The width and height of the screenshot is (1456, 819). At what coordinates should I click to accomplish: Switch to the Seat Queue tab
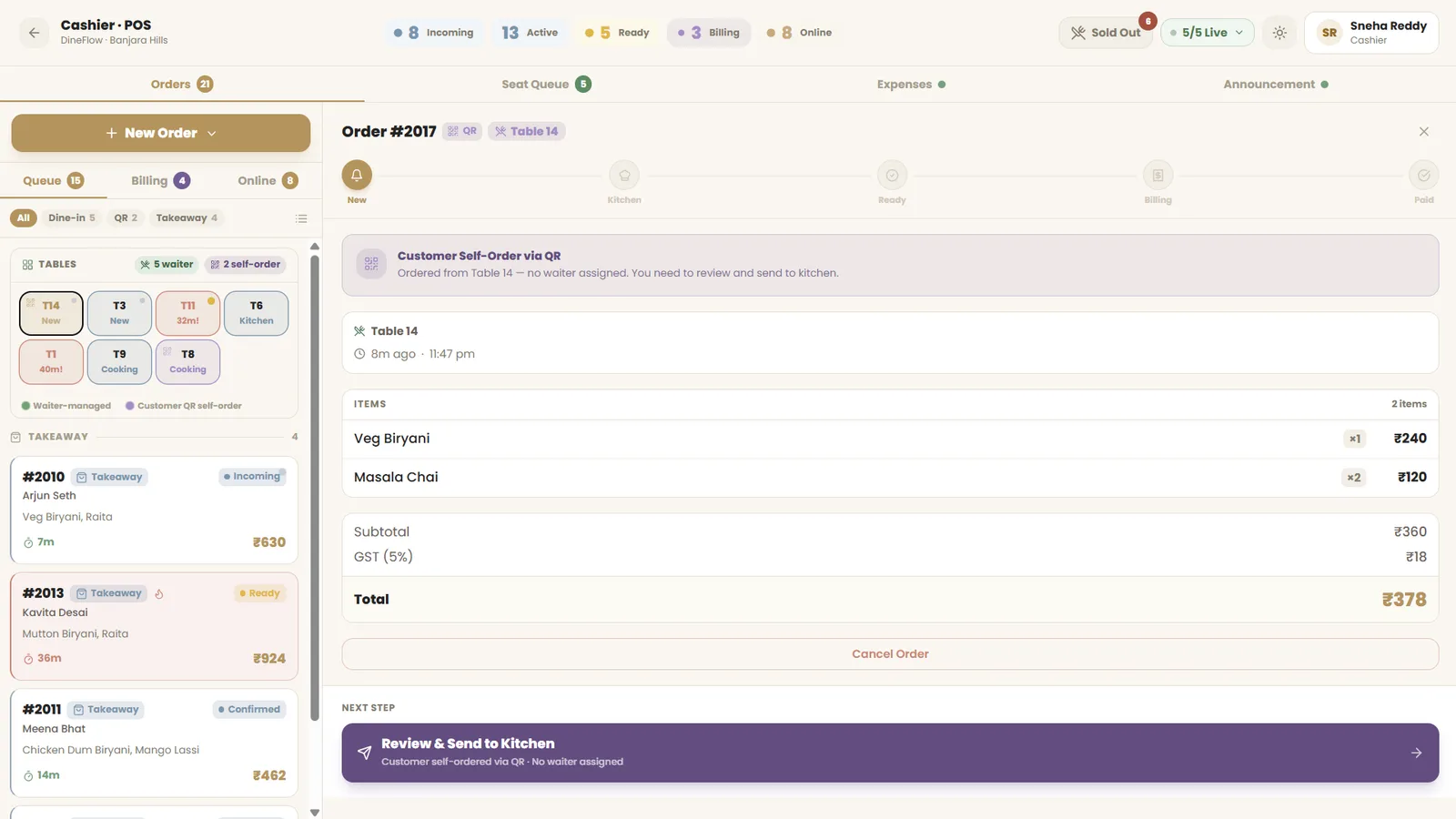tap(546, 84)
